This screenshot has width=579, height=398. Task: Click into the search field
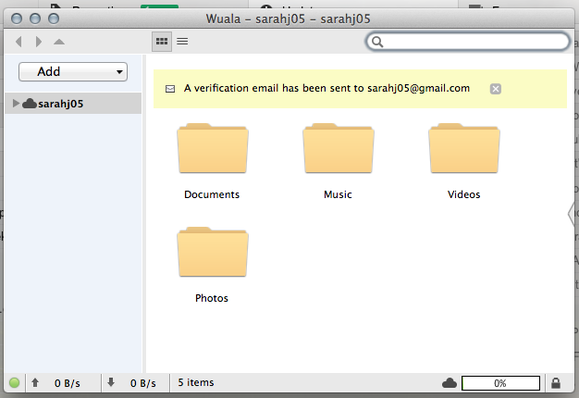[468, 41]
